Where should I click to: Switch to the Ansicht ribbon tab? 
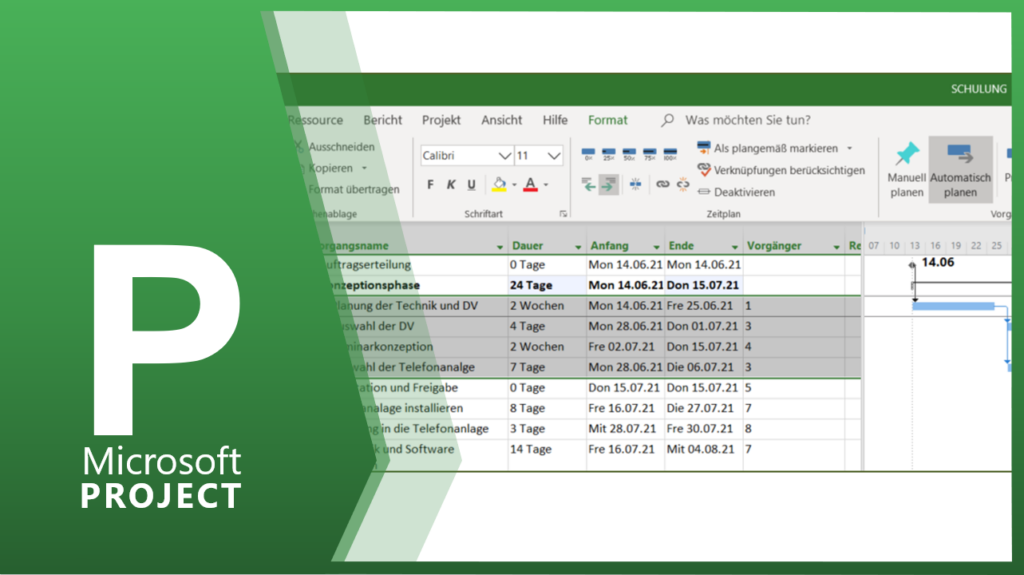click(x=502, y=120)
